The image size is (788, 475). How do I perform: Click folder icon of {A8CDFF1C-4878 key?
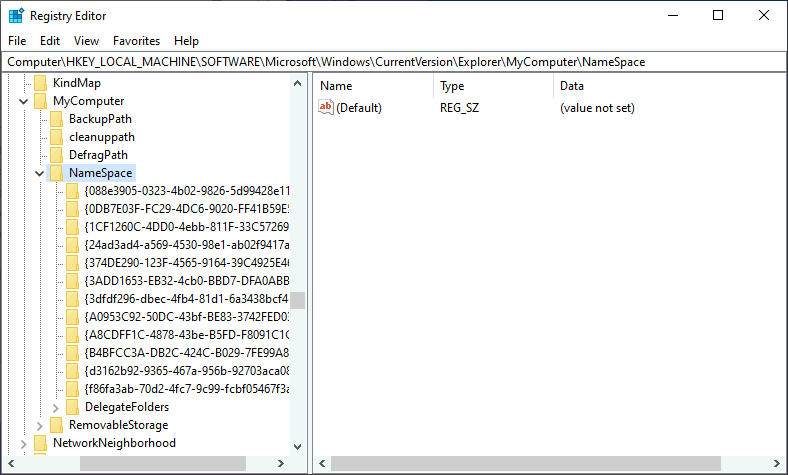coord(73,335)
